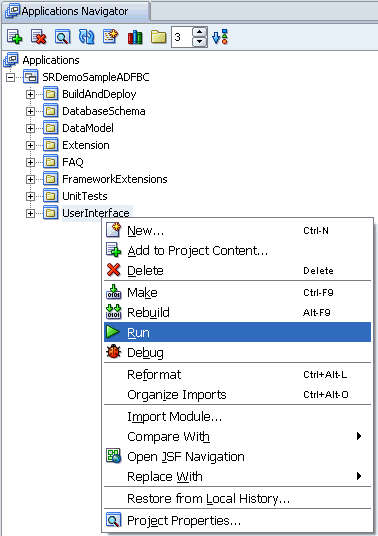
Task: Choose Project Properties... menu item
Action: tap(238, 521)
